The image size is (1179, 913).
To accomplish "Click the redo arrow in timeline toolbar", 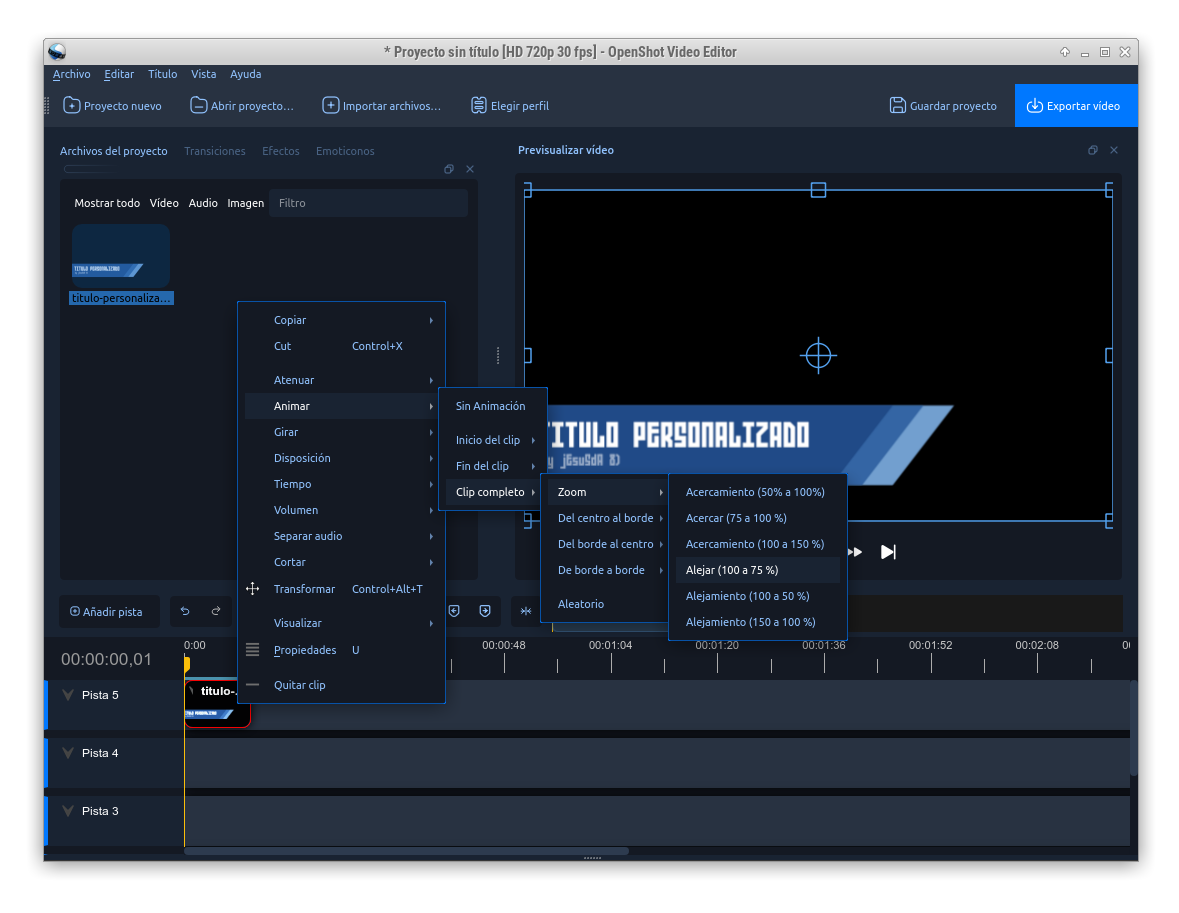I will point(216,611).
